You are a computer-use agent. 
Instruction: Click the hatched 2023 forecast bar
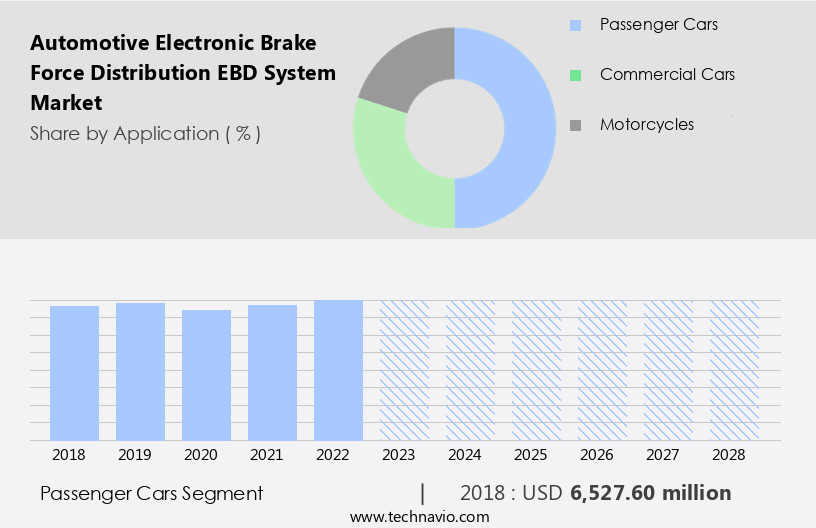click(405, 369)
